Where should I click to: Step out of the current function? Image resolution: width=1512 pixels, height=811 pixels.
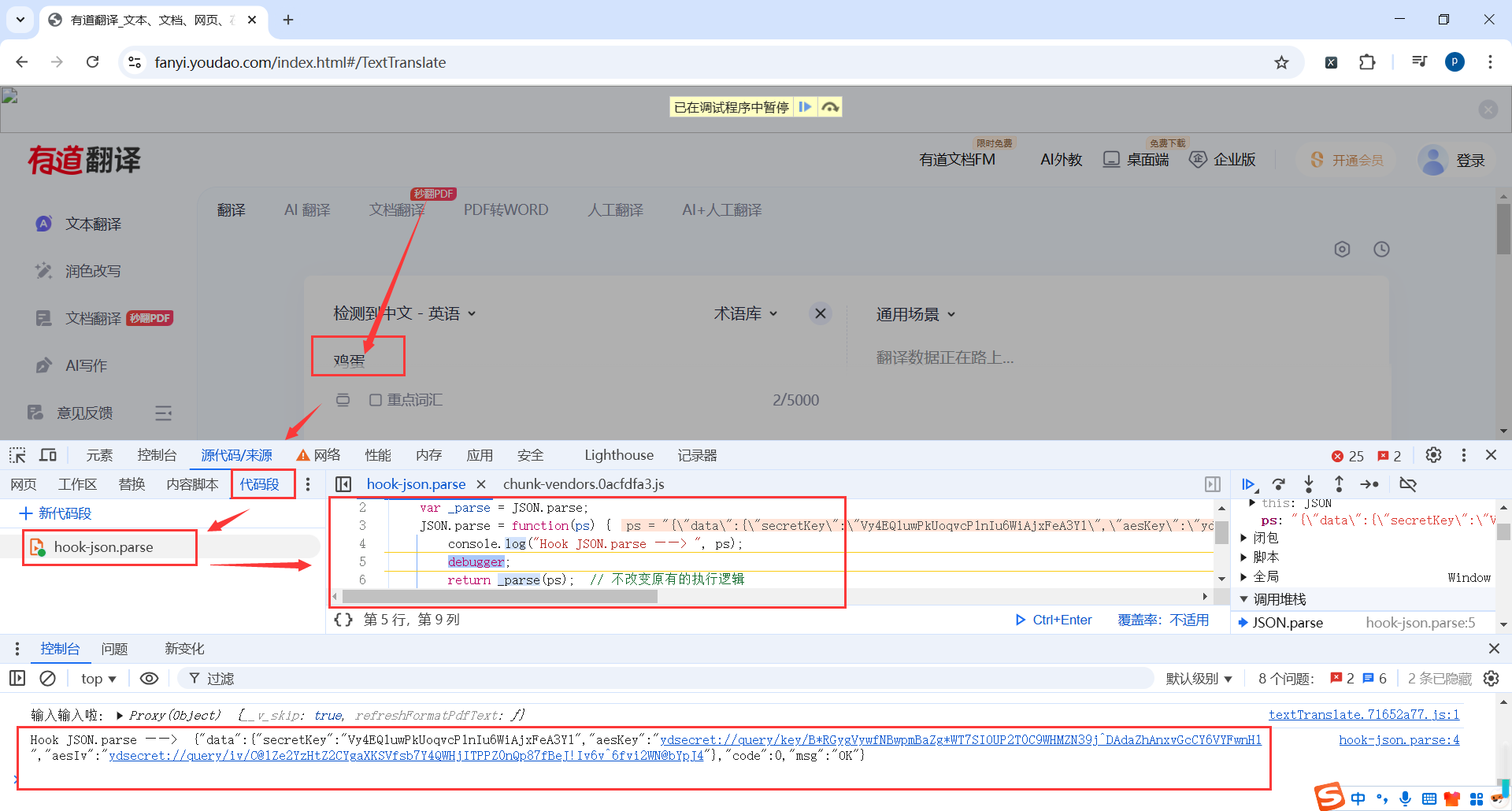(x=1339, y=484)
